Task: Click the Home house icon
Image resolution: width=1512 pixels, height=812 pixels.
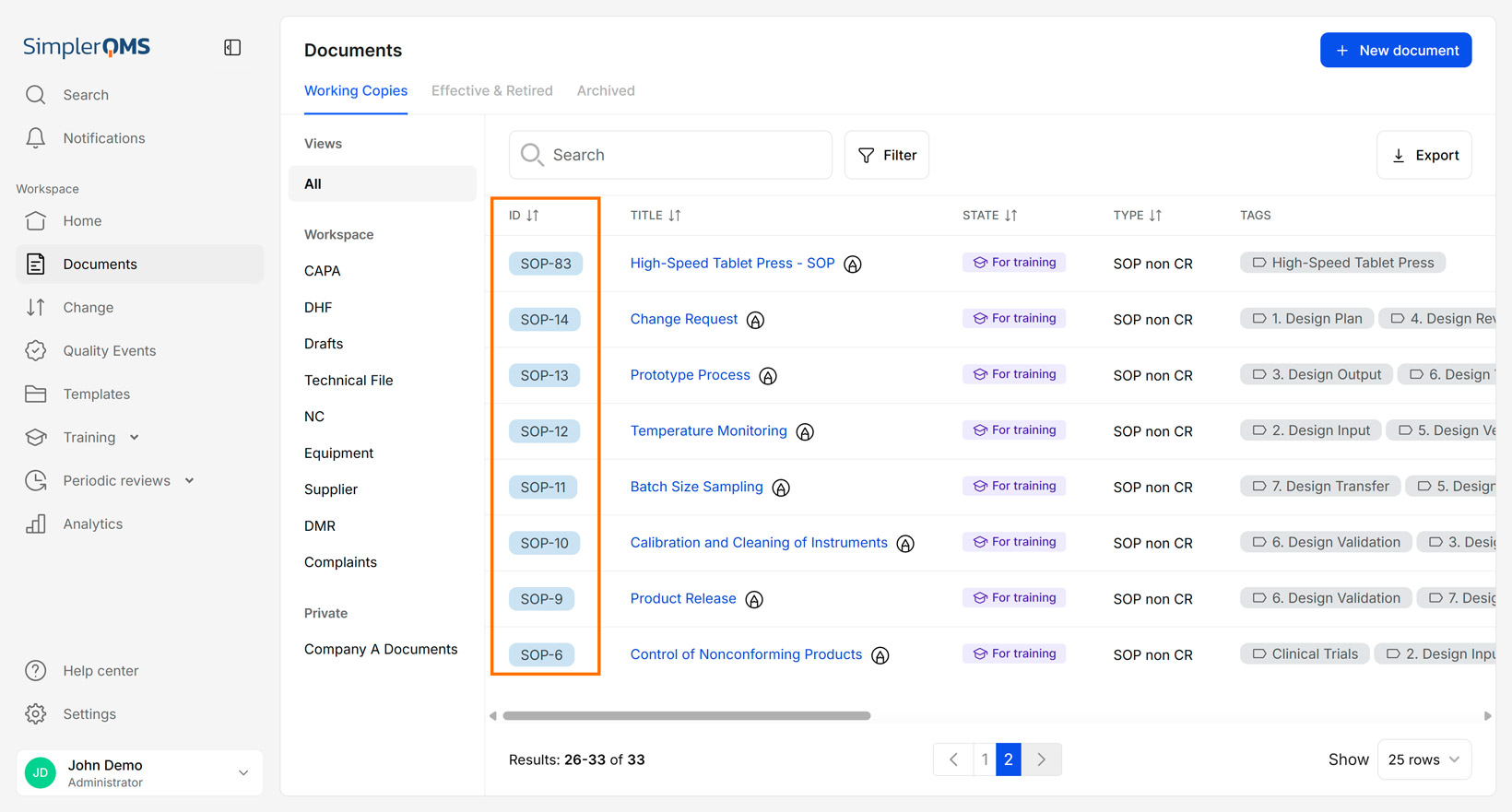Action: 36,221
